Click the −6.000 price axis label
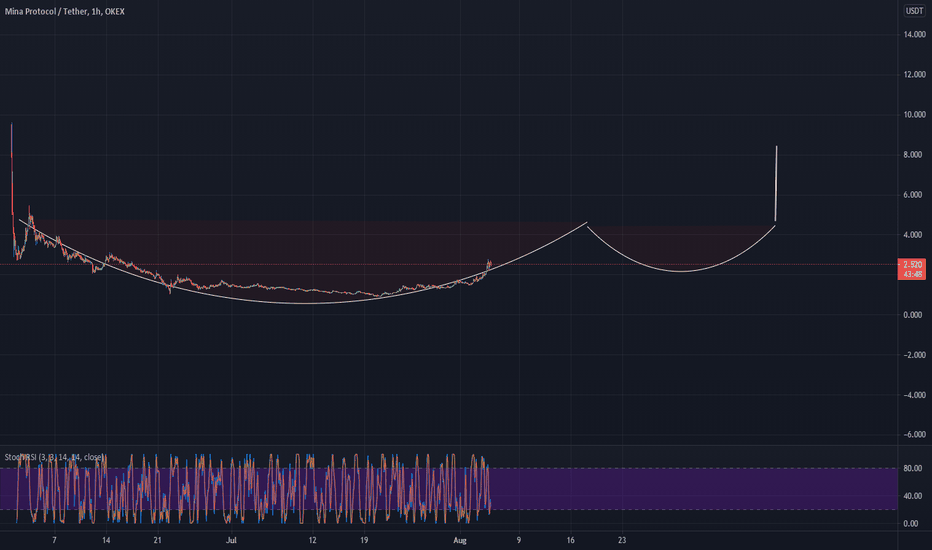Viewport: 932px width, 550px height. pos(913,435)
